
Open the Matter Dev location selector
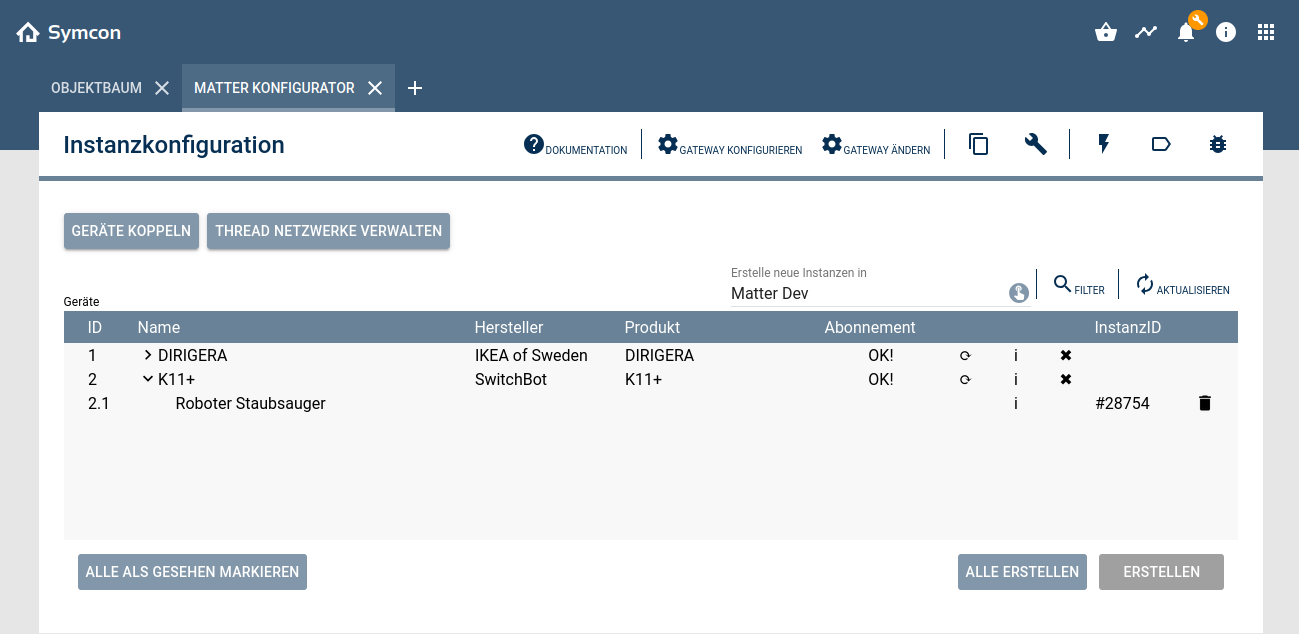(x=1018, y=293)
